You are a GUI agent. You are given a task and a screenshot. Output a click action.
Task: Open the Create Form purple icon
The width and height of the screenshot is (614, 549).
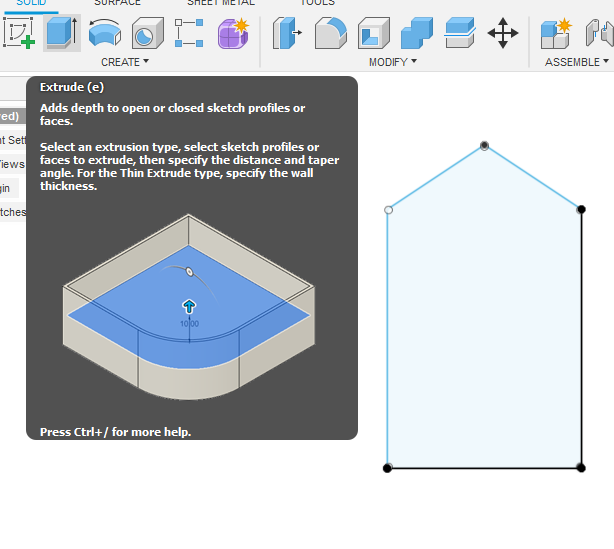[x=233, y=33]
